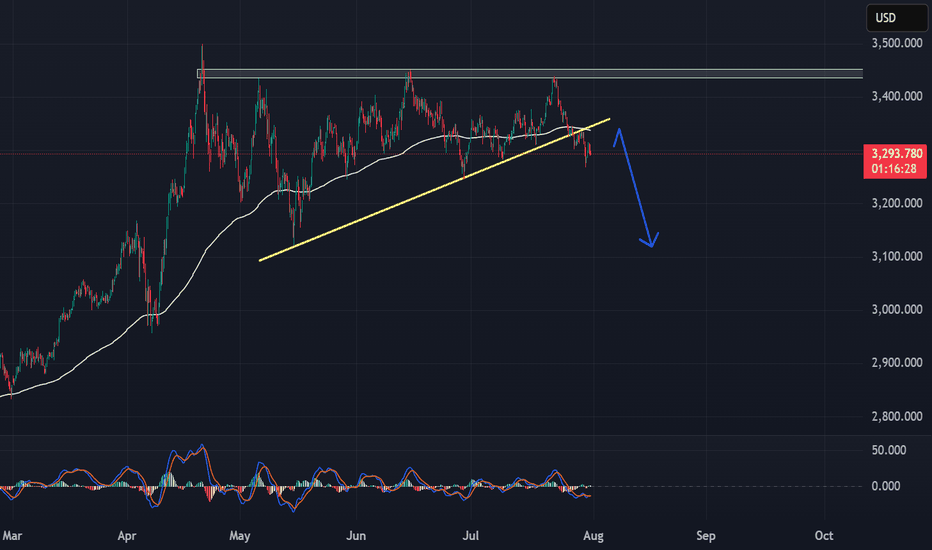Click the 3,000.000 price axis label
The height and width of the screenshot is (550, 932).
coord(897,310)
